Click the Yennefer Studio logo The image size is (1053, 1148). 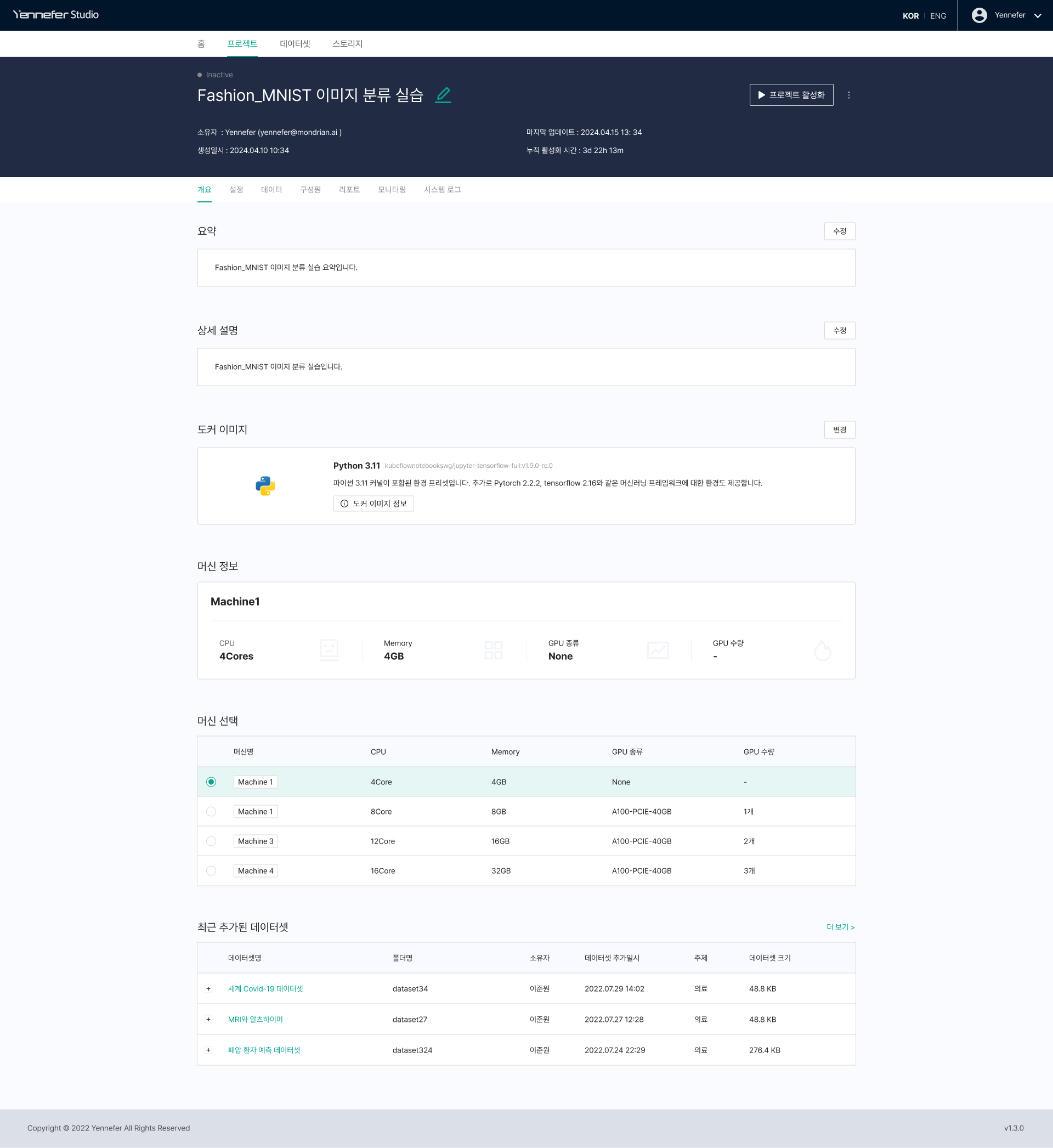56,15
